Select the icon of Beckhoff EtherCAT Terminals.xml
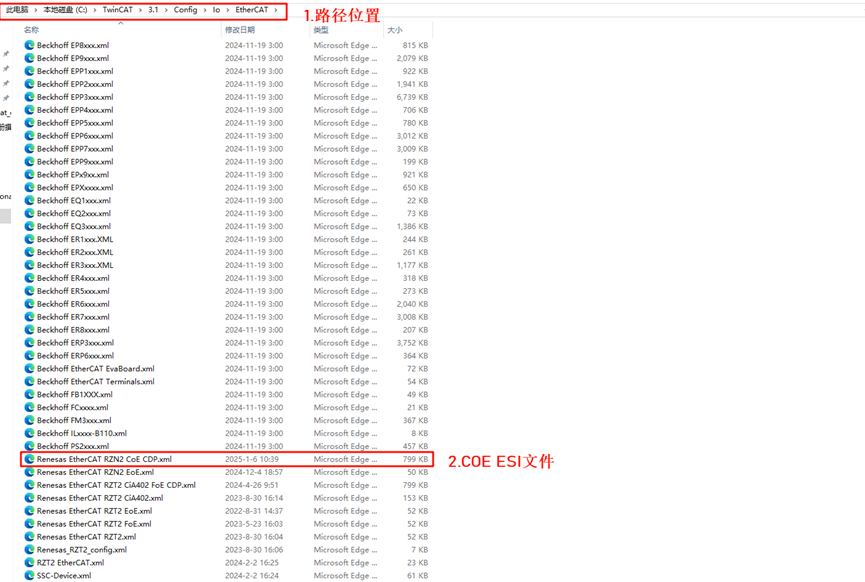The width and height of the screenshot is (865, 582). coord(29,381)
